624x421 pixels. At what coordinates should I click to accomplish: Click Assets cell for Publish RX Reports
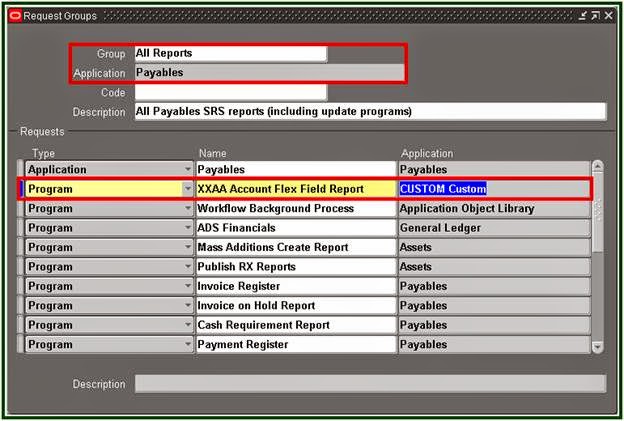494,267
